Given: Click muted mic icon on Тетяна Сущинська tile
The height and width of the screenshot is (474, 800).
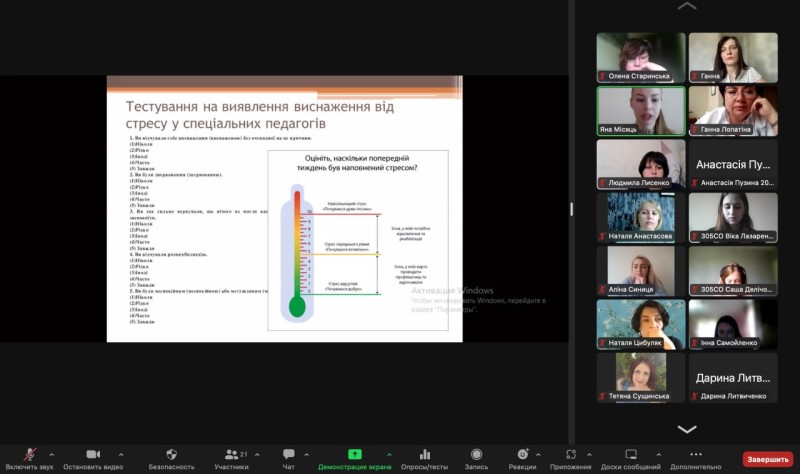Looking at the screenshot, I should pyautogui.click(x=603, y=396).
